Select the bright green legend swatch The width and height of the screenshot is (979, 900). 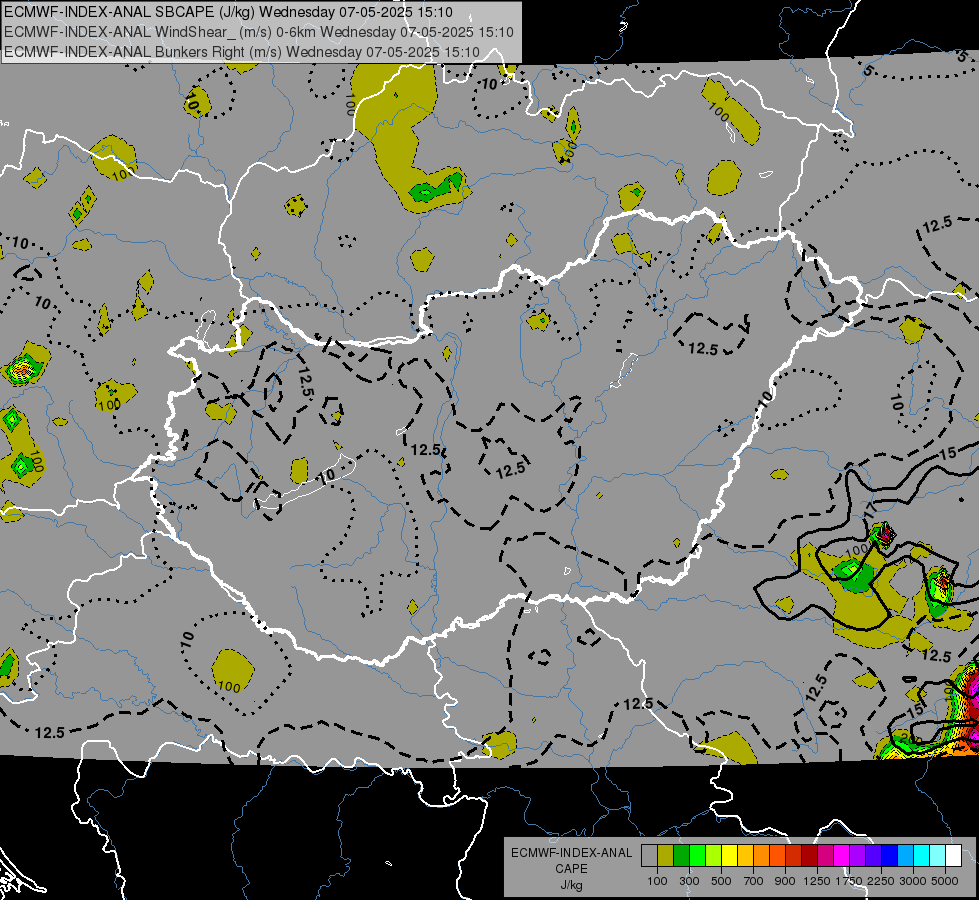(697, 856)
